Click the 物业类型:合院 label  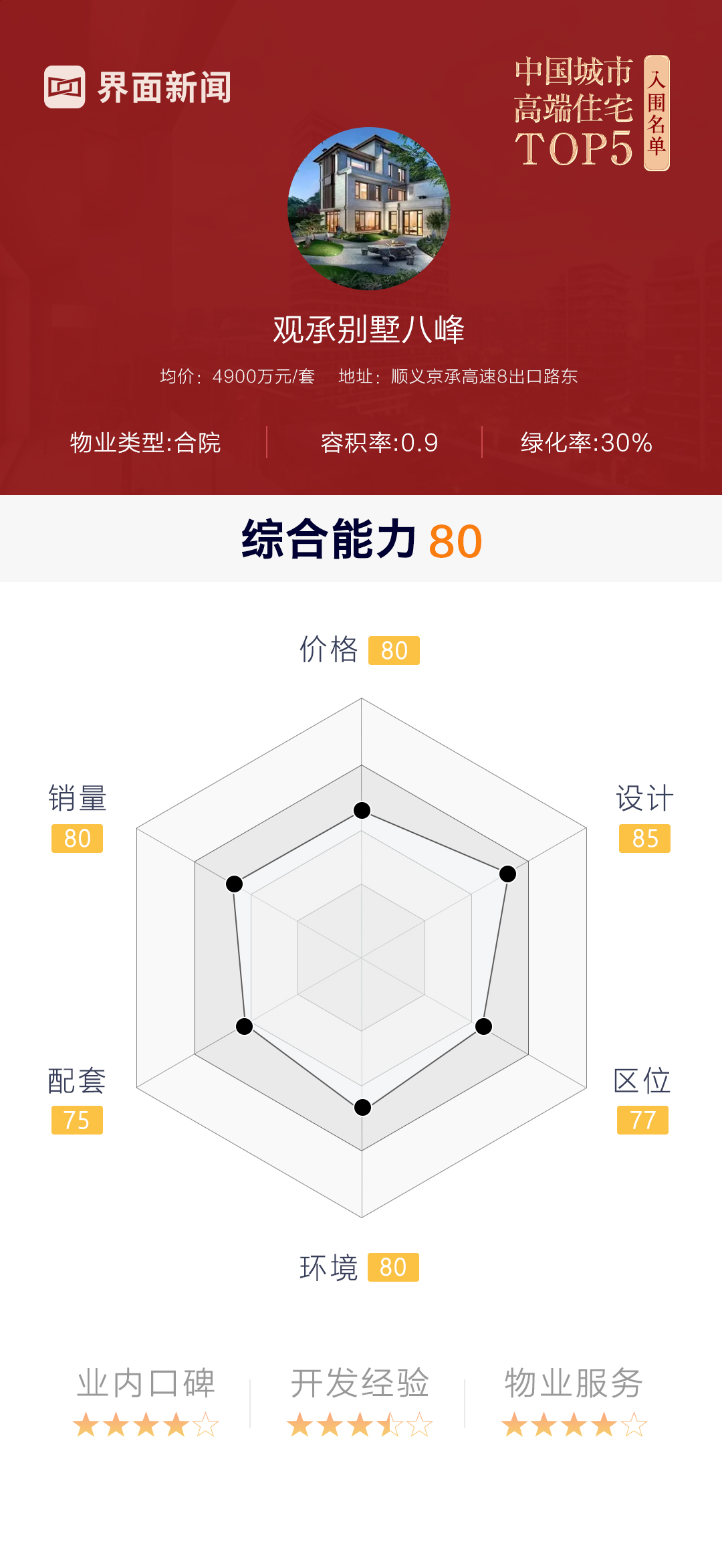(145, 443)
